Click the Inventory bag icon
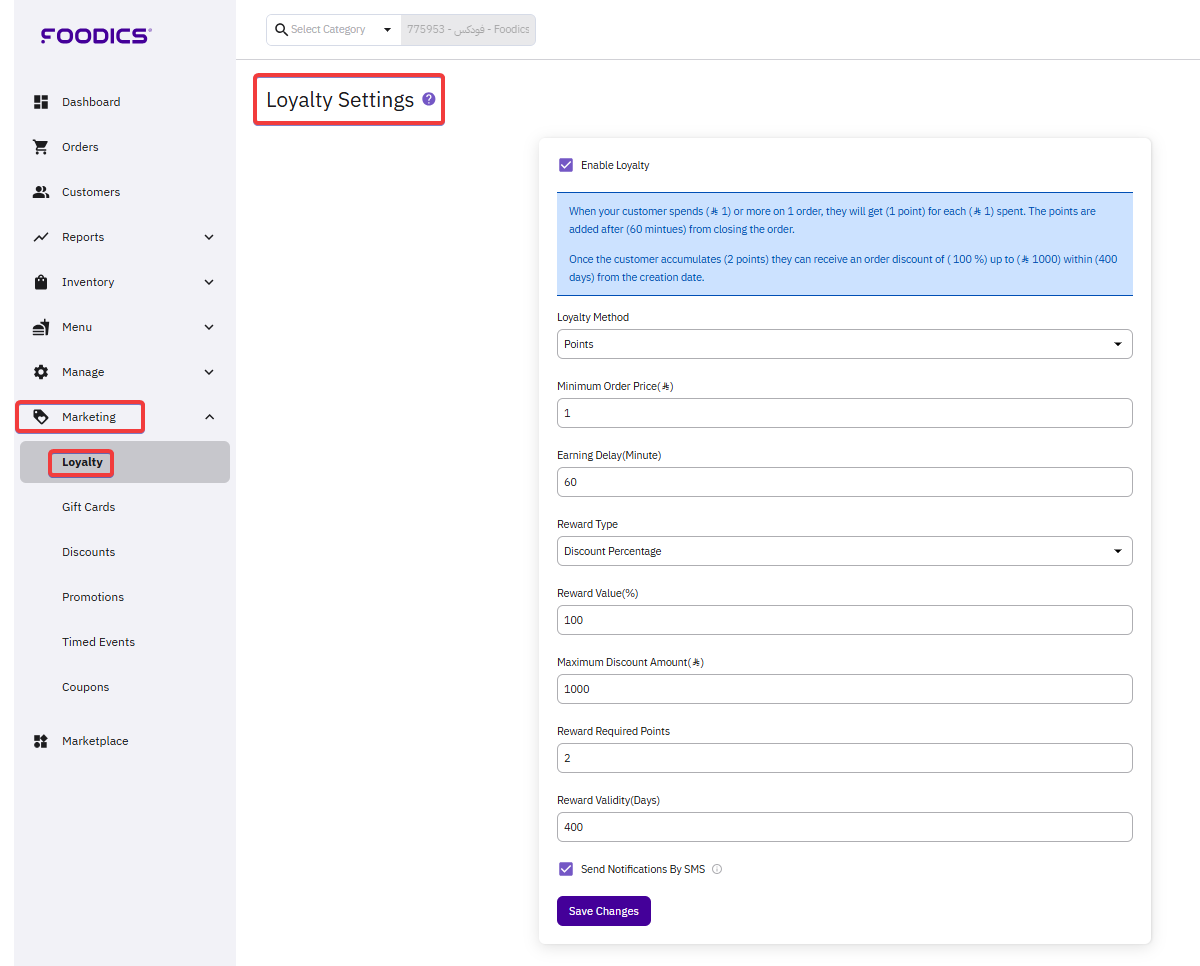The width and height of the screenshot is (1200, 966). [x=41, y=282]
